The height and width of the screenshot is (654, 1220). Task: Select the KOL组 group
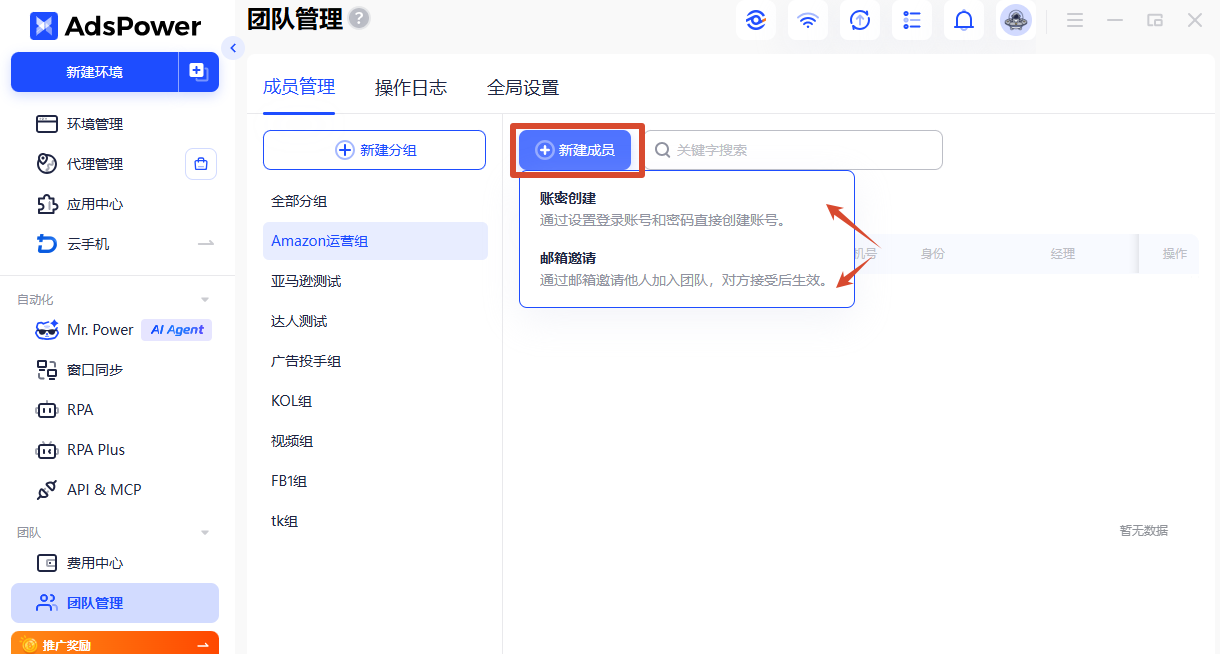click(x=375, y=401)
